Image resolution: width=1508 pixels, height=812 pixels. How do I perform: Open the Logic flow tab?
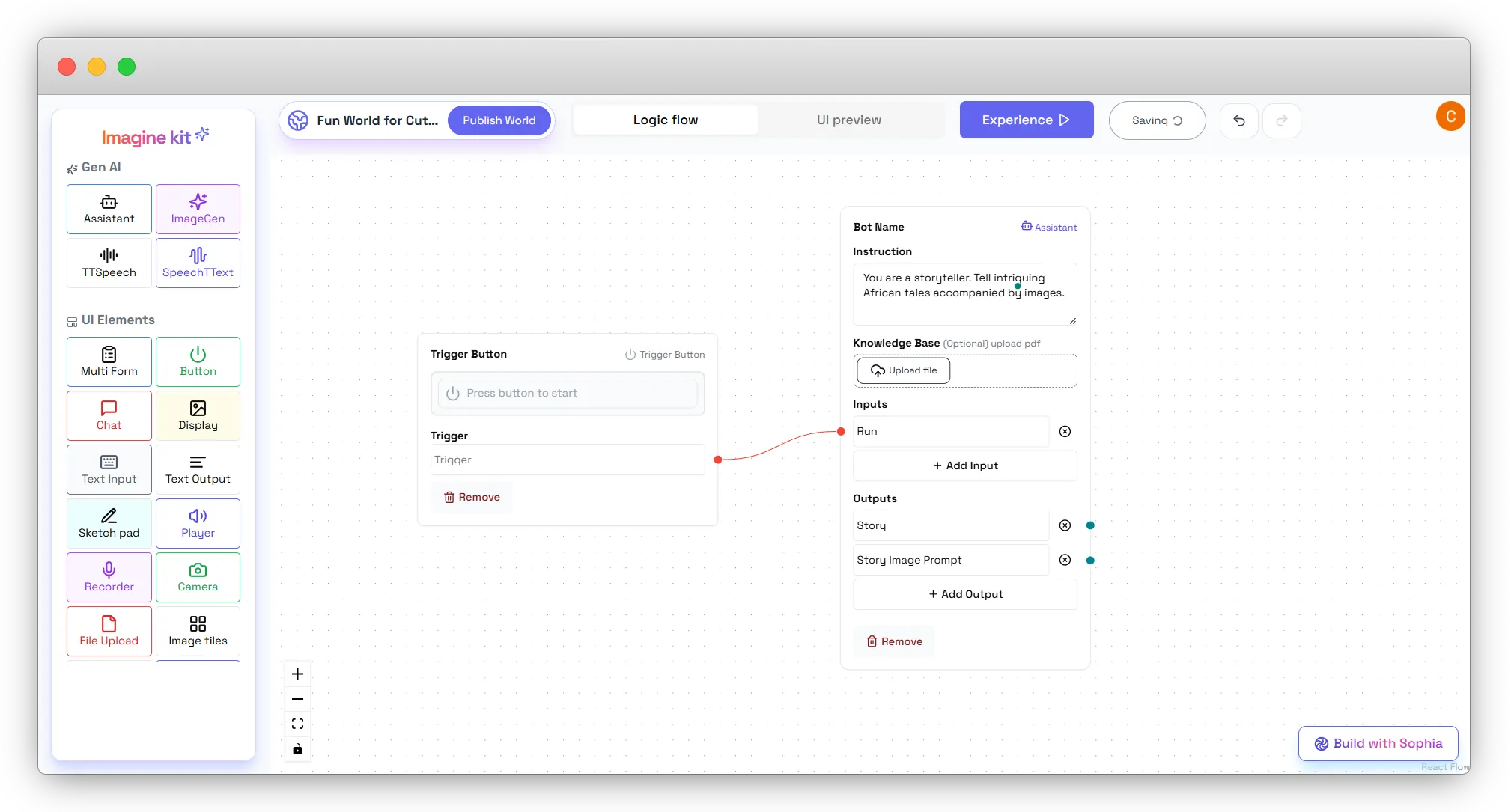(x=664, y=120)
